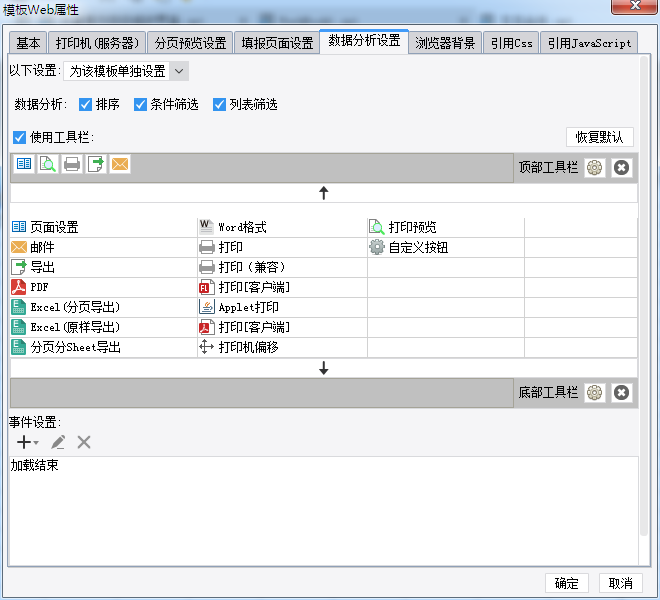Toggle the 排序 checkbox
Screen dimensions: 660x600
[85, 104]
